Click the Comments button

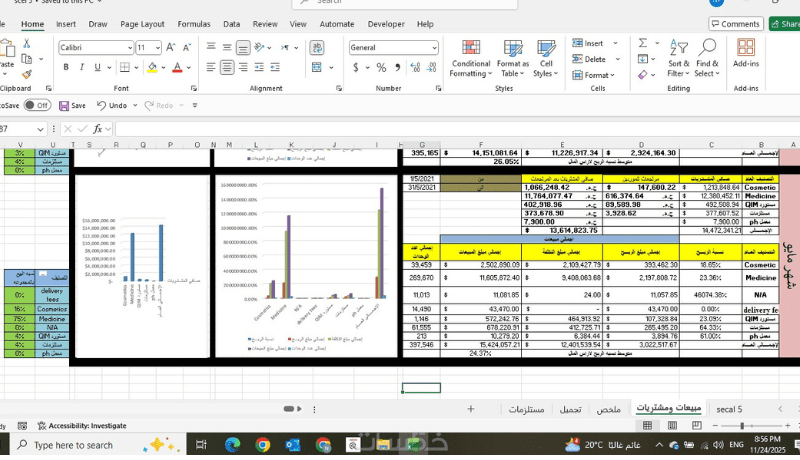[736, 24]
